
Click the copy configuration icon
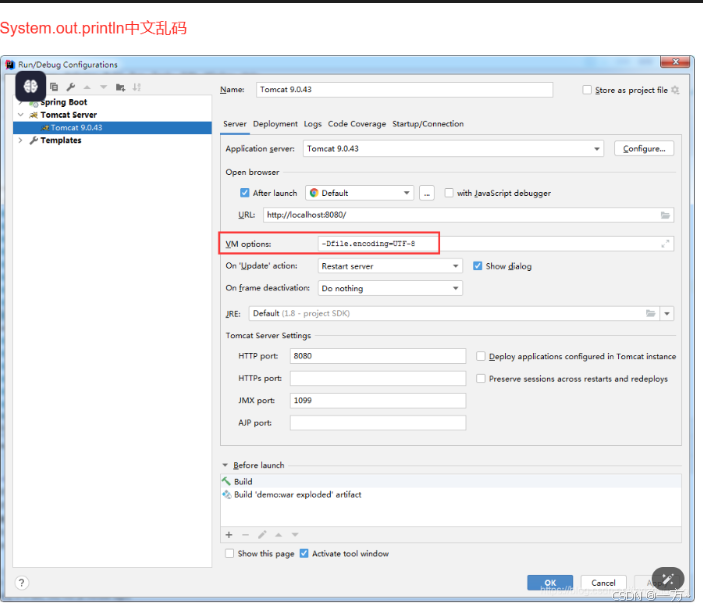[x=54, y=87]
